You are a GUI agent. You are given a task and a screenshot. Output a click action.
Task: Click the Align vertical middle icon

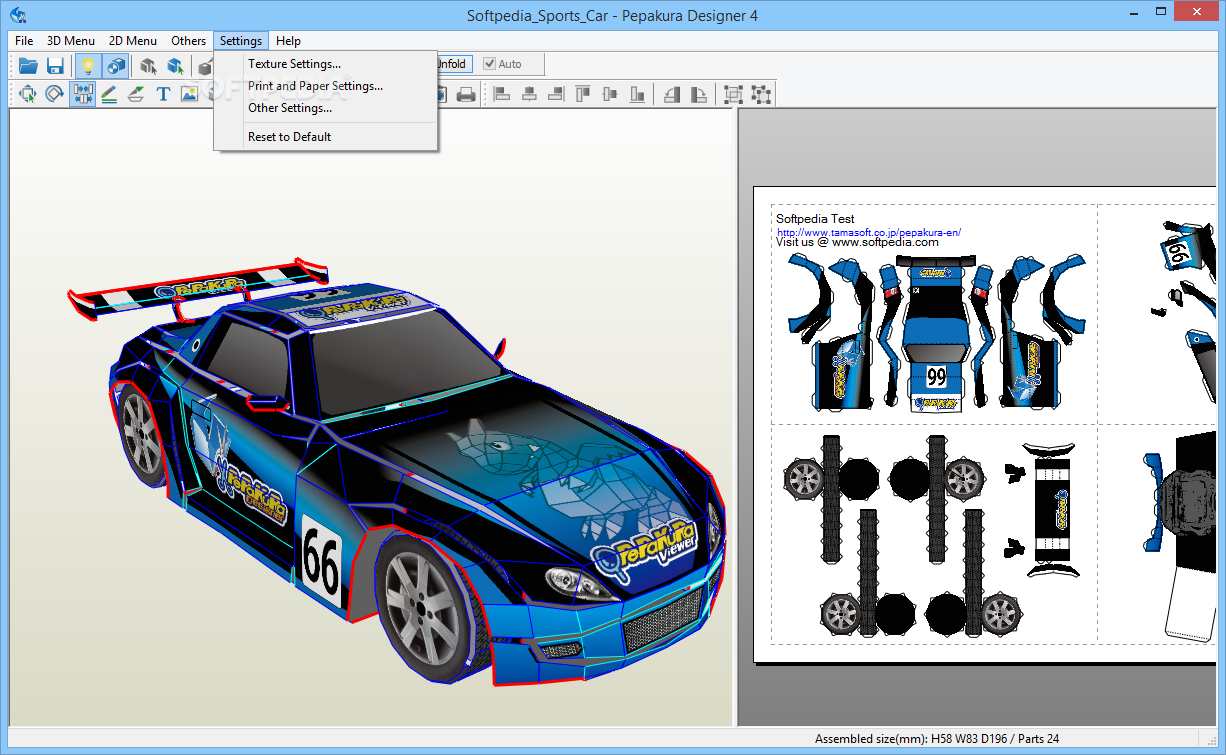[x=610, y=94]
